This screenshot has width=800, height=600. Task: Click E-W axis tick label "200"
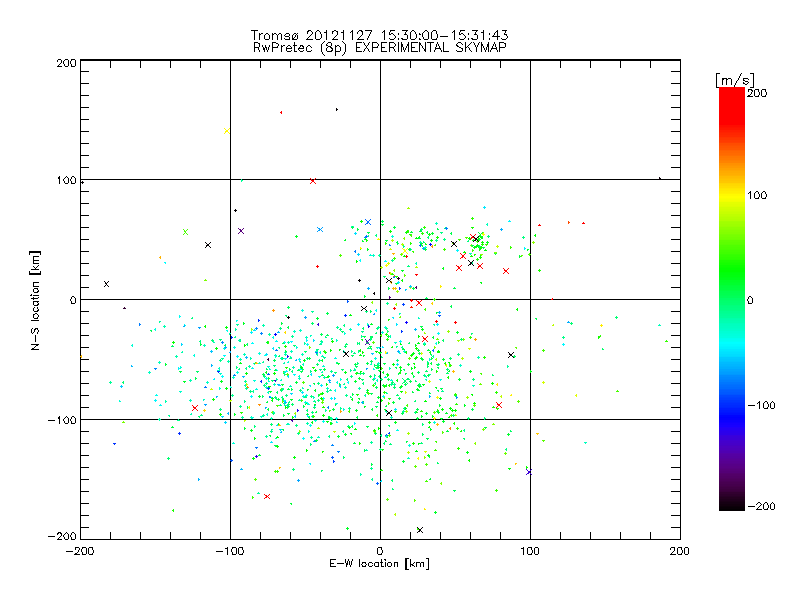680,551
